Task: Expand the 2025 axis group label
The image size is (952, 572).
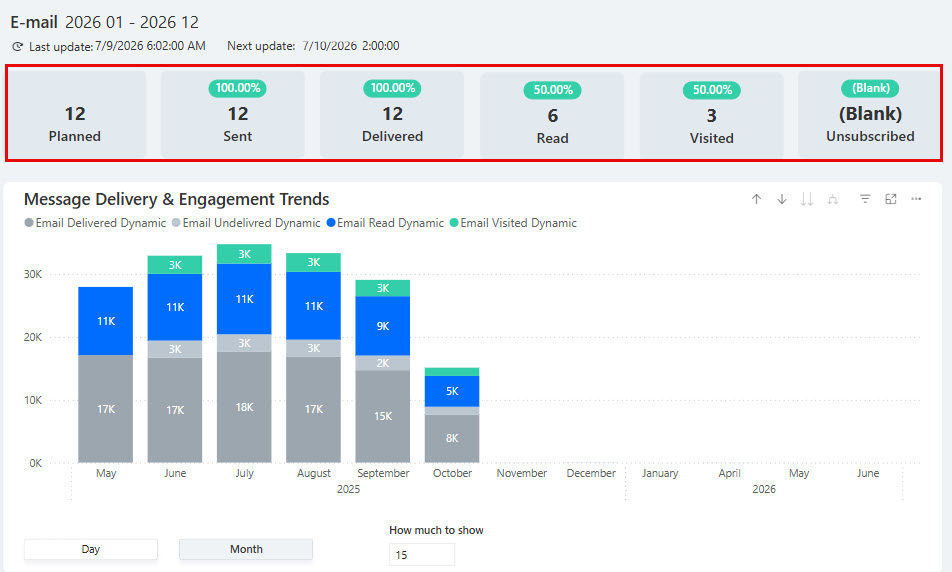Action: [x=348, y=489]
